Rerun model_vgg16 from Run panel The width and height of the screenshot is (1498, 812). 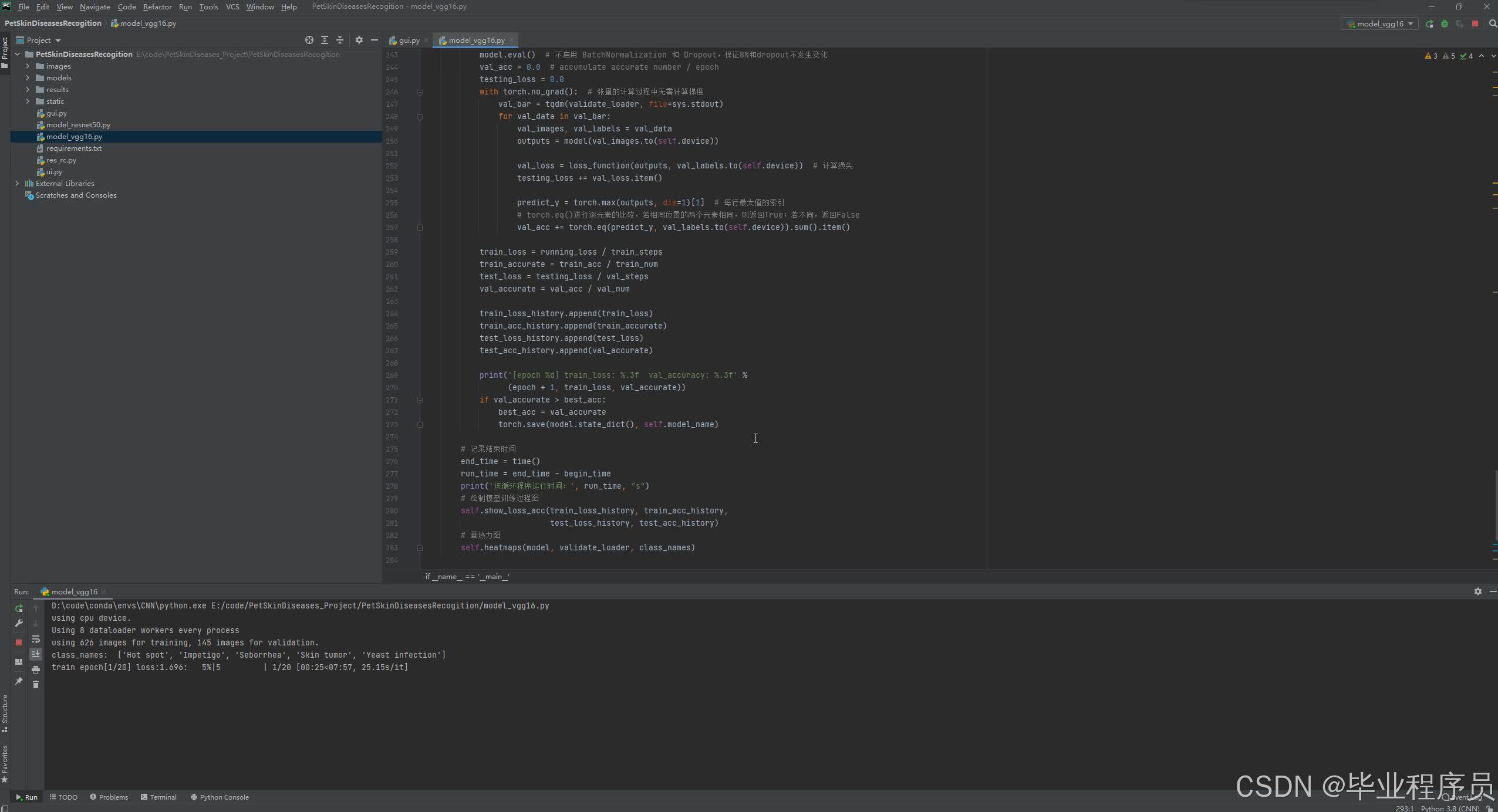point(19,608)
